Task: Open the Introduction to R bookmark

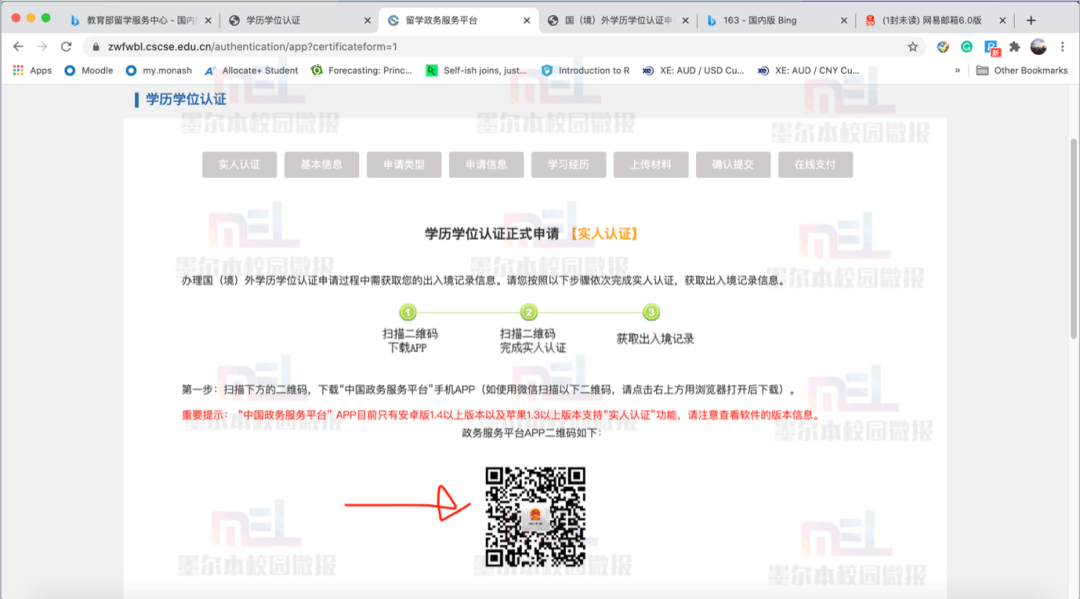Action: 585,70
